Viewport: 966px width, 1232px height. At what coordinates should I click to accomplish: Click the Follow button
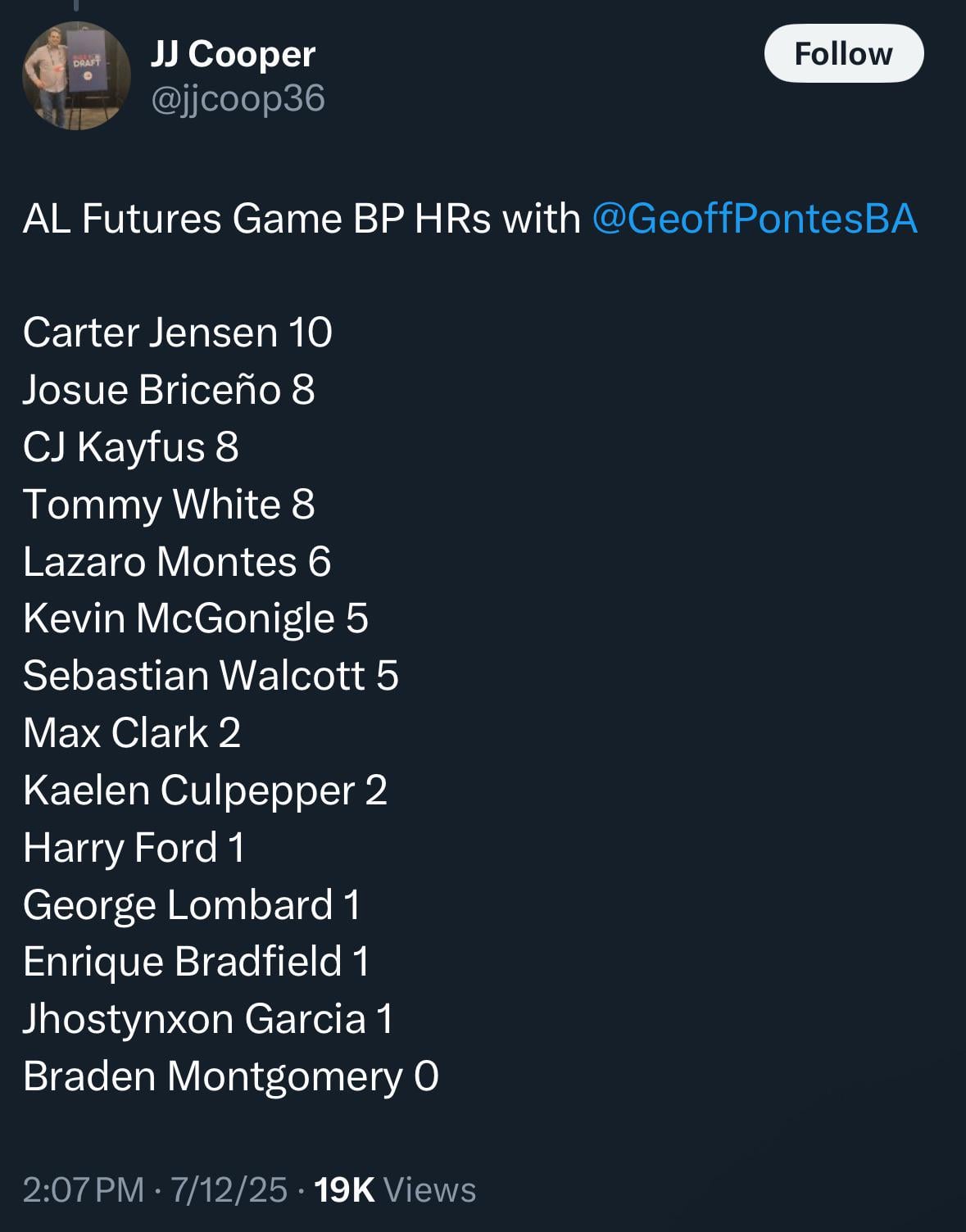[843, 54]
